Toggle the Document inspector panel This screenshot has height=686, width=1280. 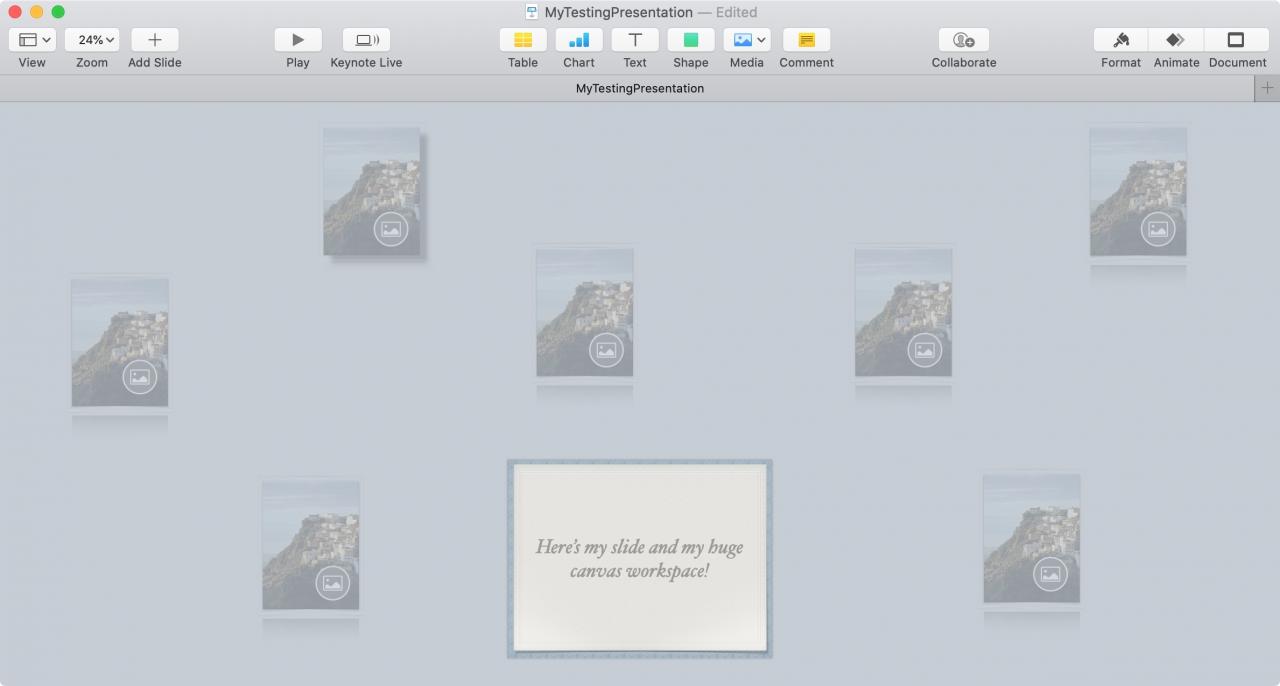coord(1236,40)
